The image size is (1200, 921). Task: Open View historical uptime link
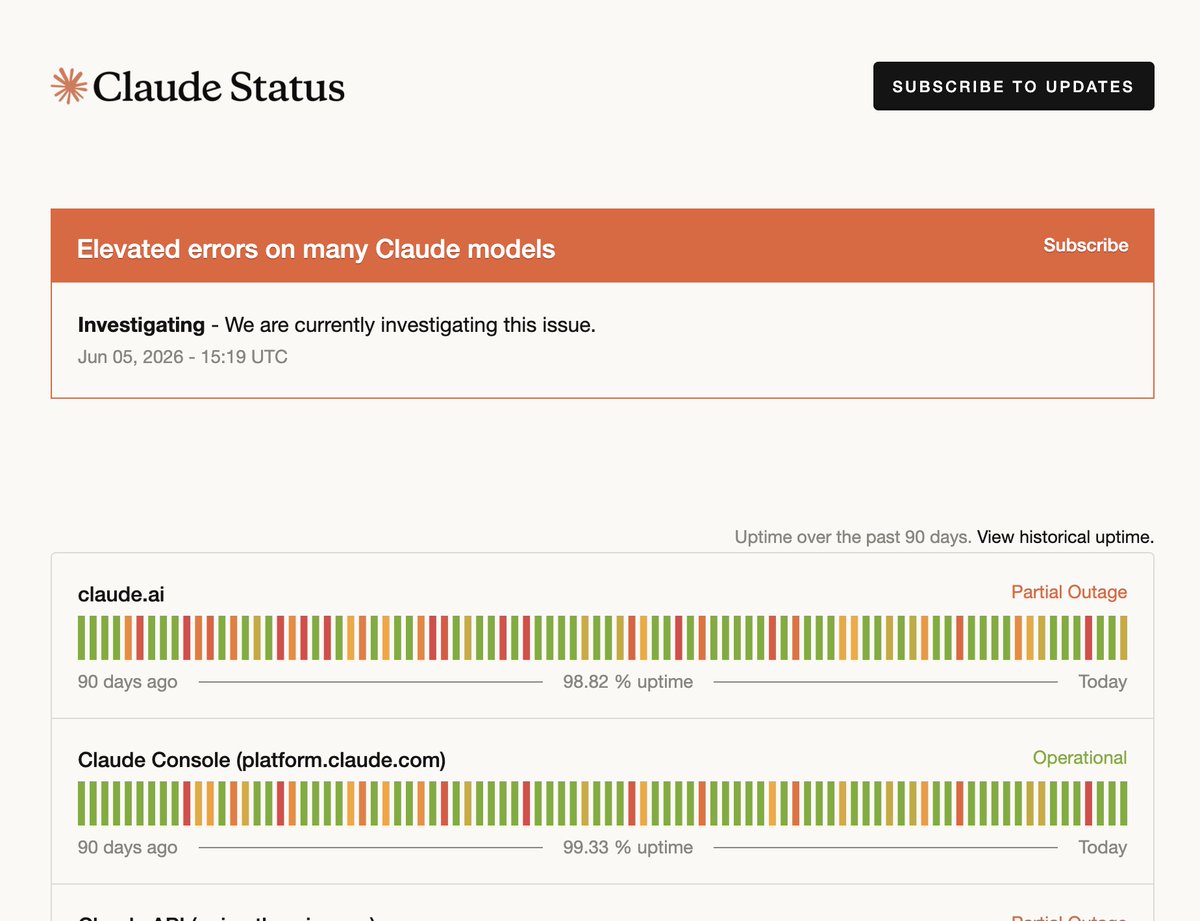coord(1065,537)
